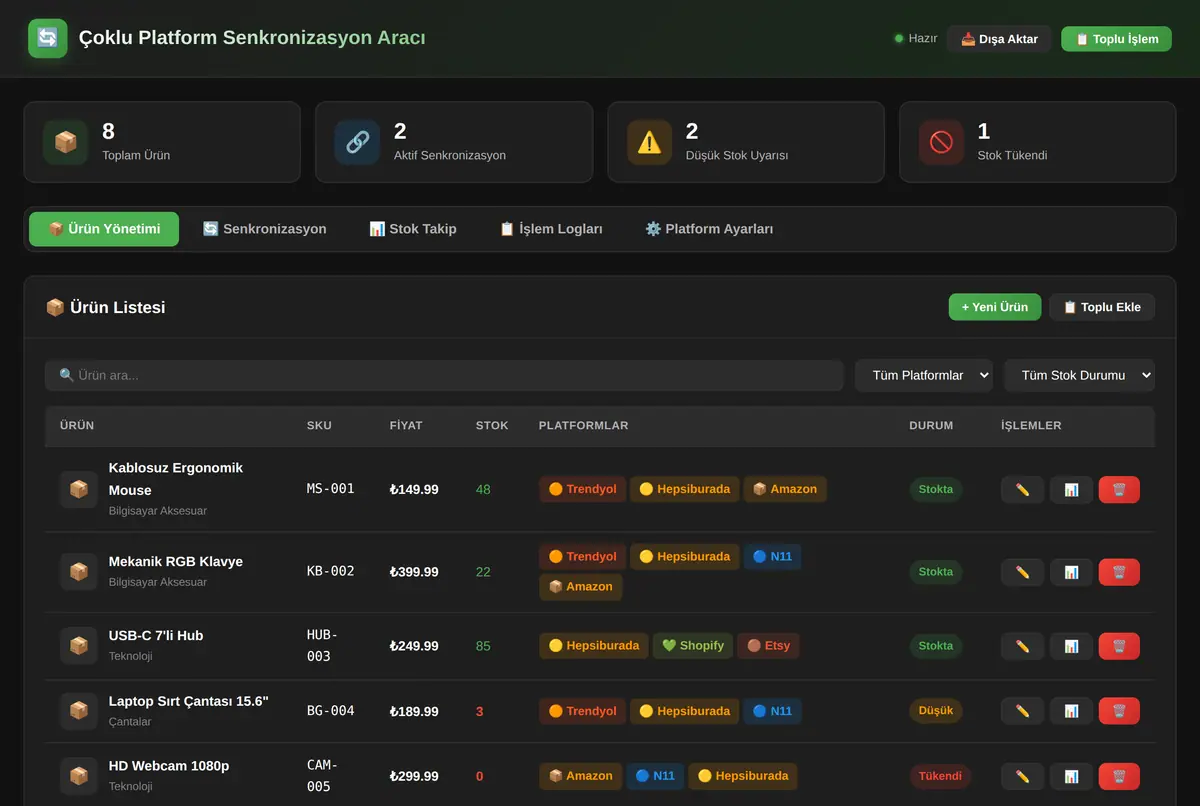This screenshot has height=806, width=1200.
Task: Click the FİYAT column header
Action: coord(406,426)
